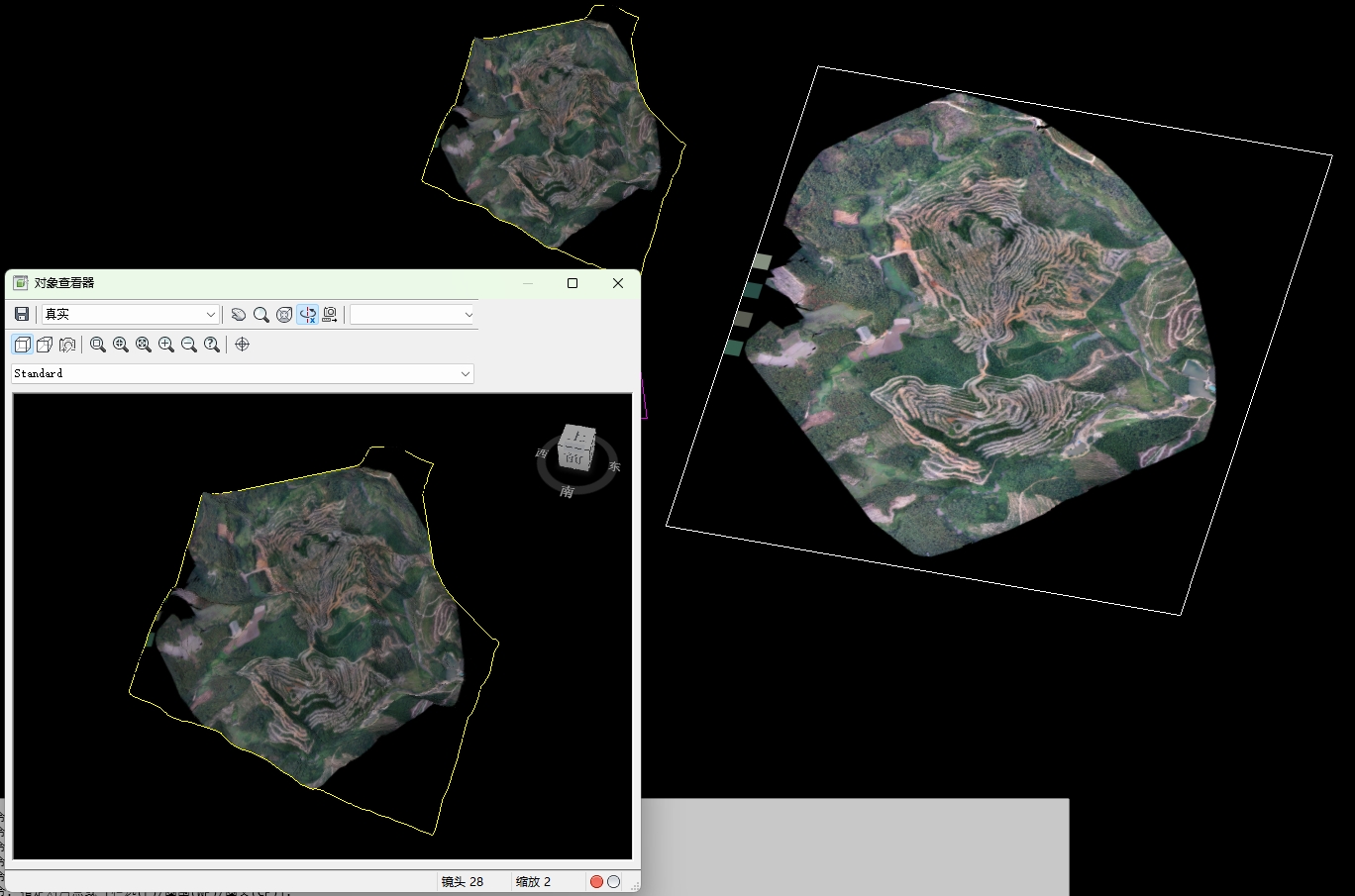Click the center point marker tool icon
The image size is (1355, 896).
pos(242,344)
